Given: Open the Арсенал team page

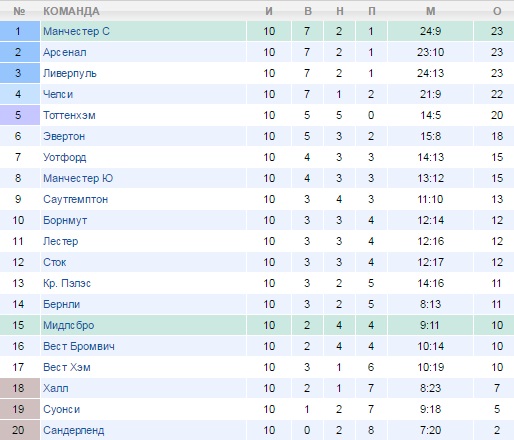Looking at the screenshot, I should point(65,52).
